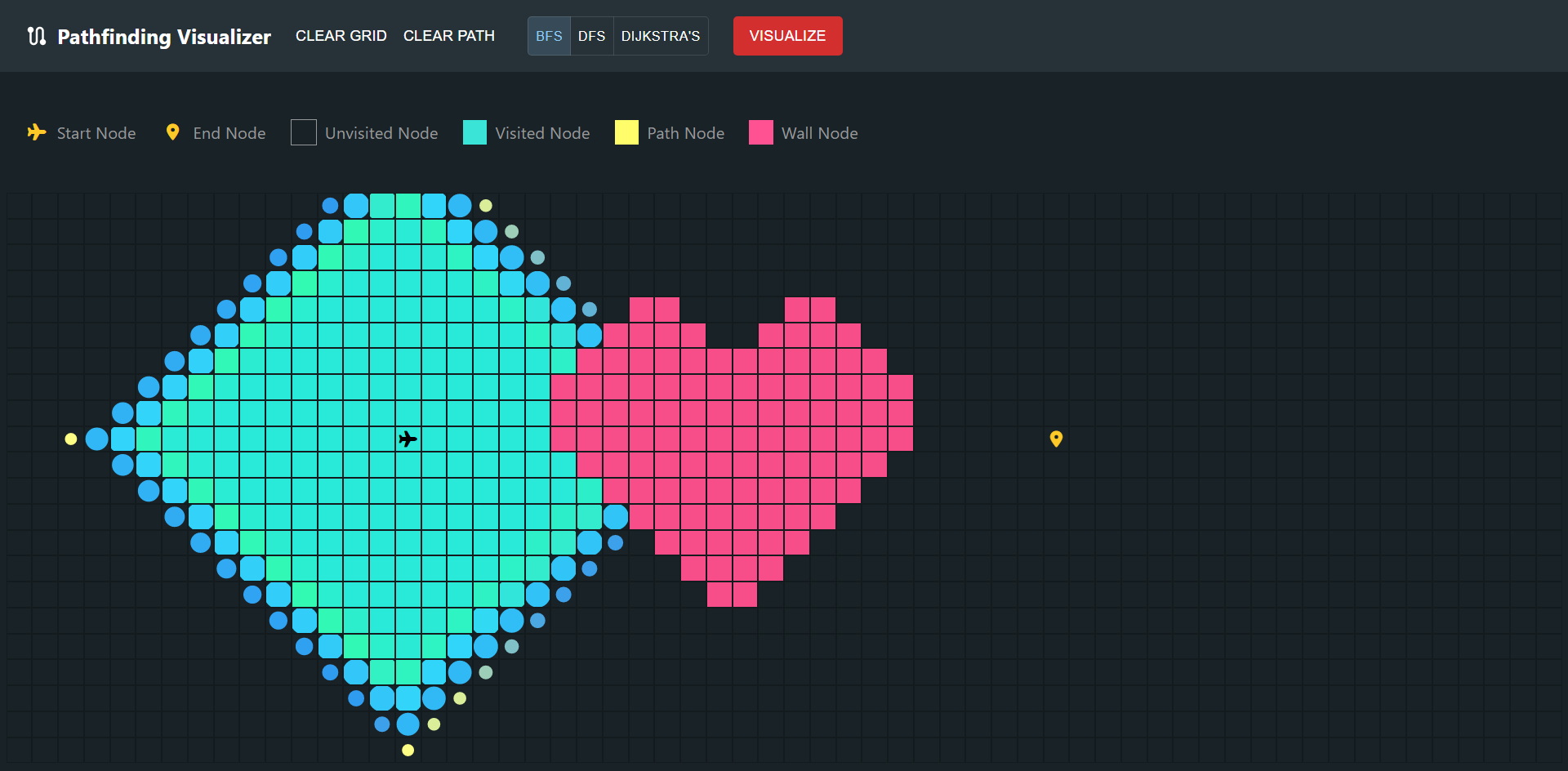Click the yellow end node marker on the grid

pos(1056,439)
